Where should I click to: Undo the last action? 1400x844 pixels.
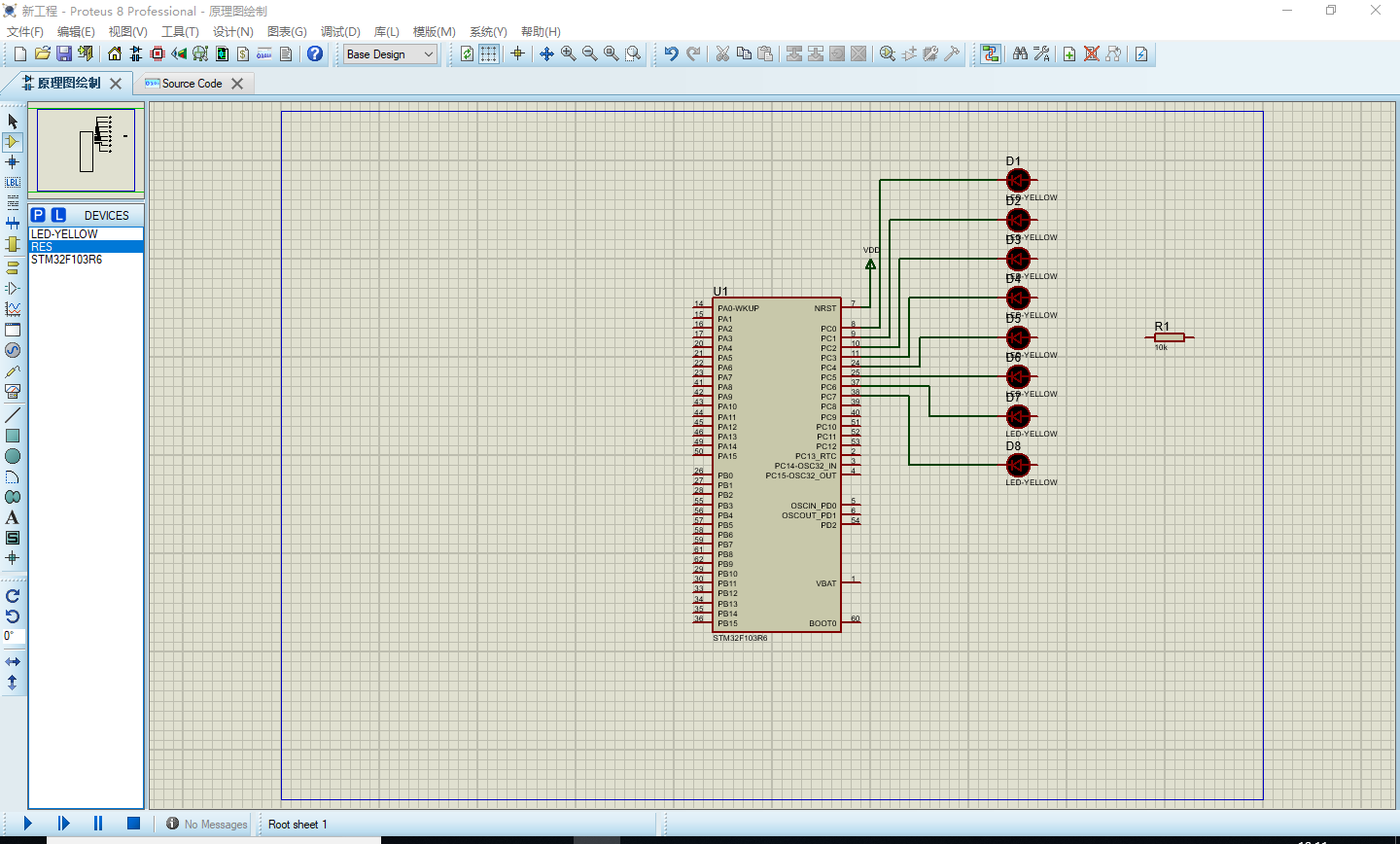671,53
